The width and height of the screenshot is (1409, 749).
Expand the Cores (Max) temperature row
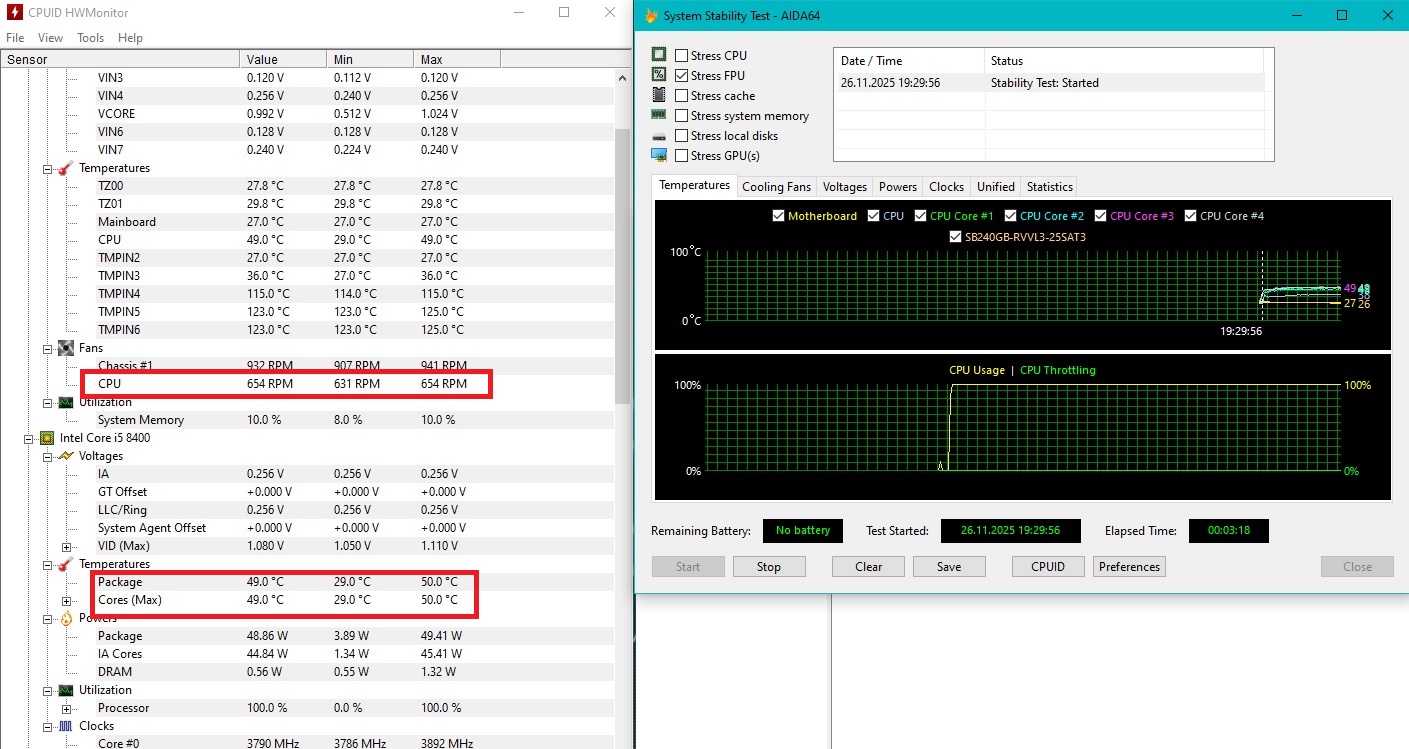pos(67,600)
